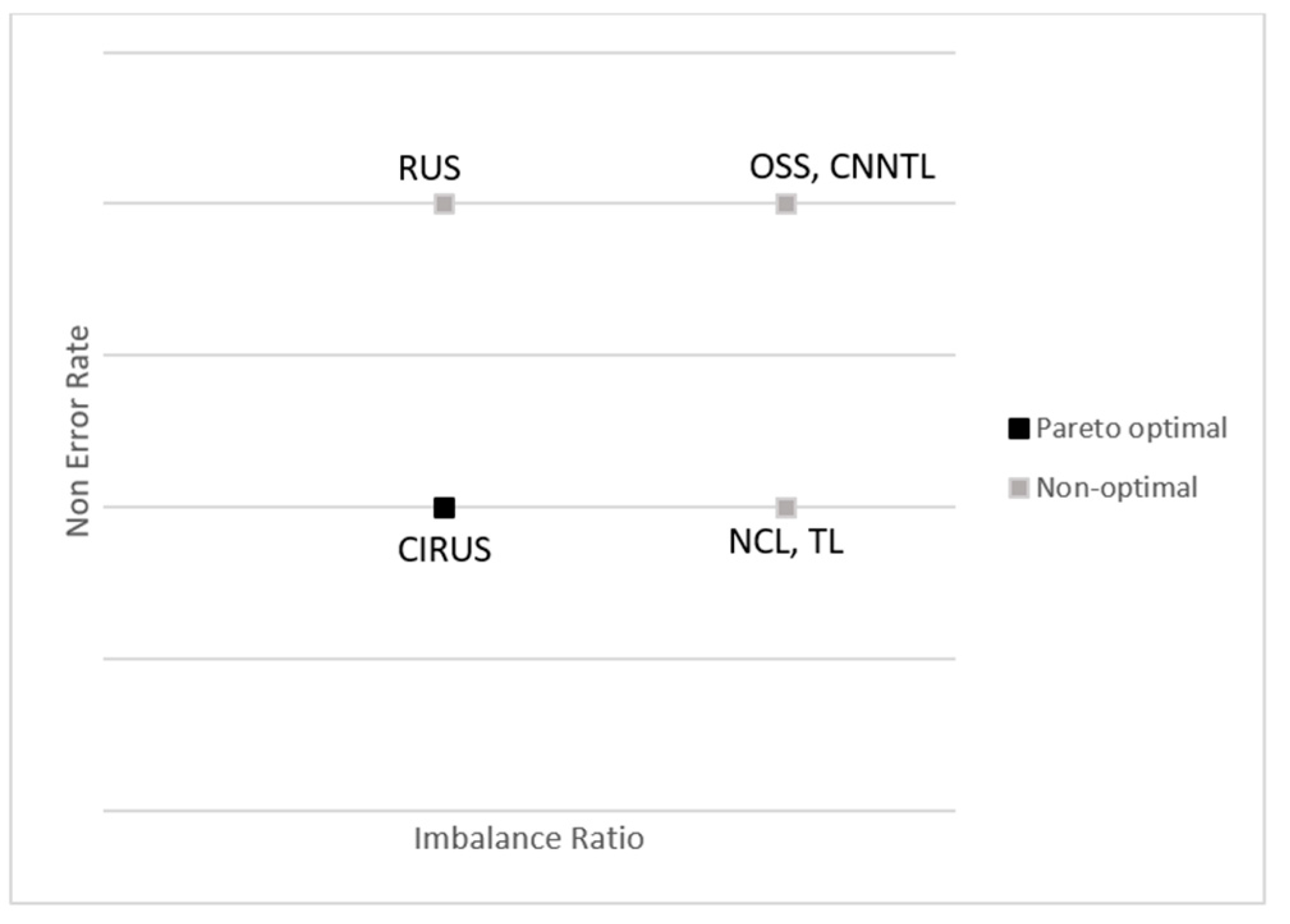
Task: Click the gray RUS data point marker
Action: [x=444, y=204]
